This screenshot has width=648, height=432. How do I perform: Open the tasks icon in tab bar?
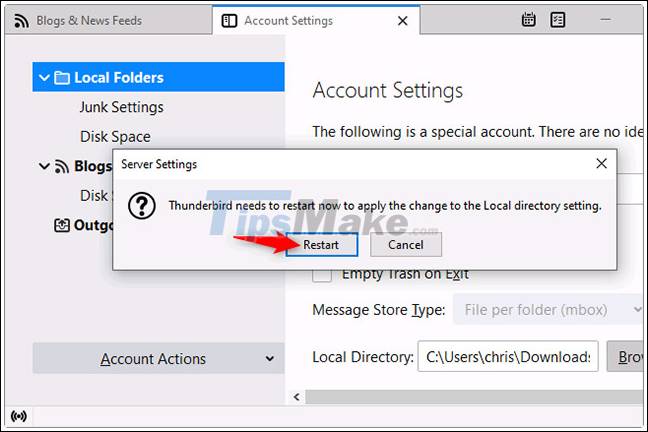tap(557, 19)
